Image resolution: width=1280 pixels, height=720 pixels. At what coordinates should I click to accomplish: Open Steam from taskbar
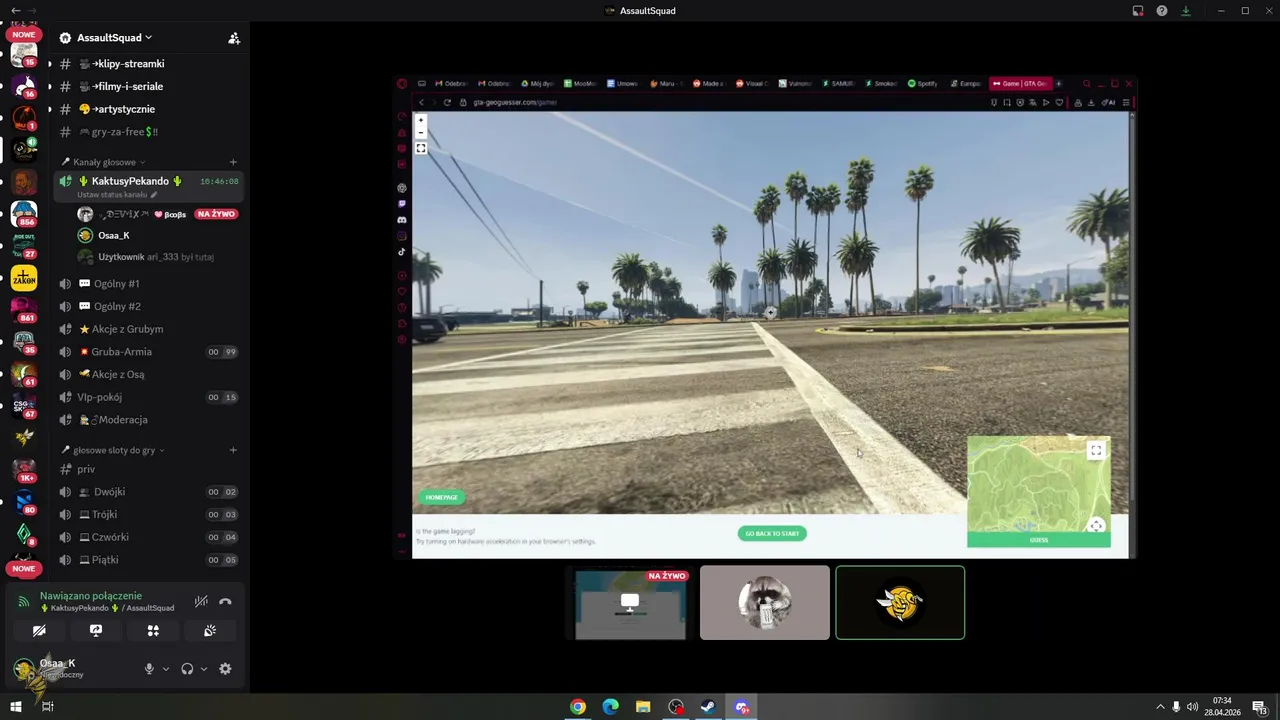point(708,707)
